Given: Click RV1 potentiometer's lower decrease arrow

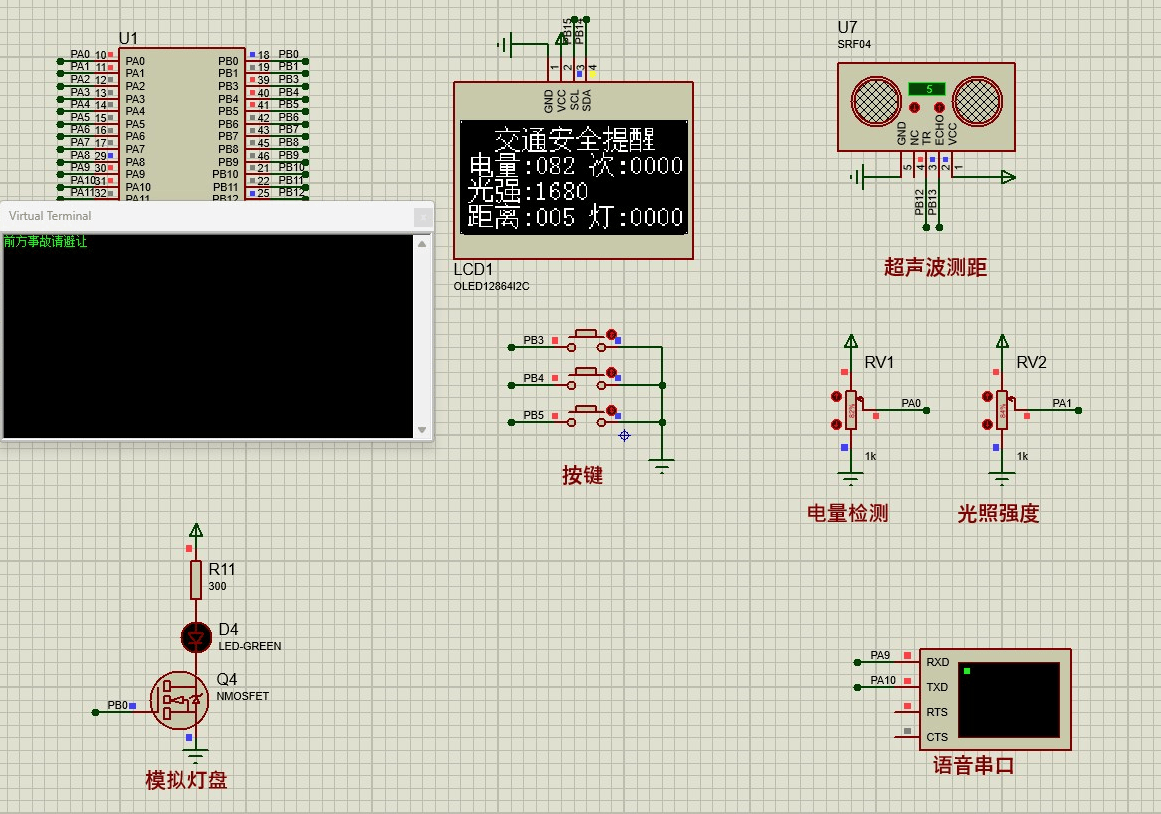Looking at the screenshot, I should pyautogui.click(x=836, y=423).
